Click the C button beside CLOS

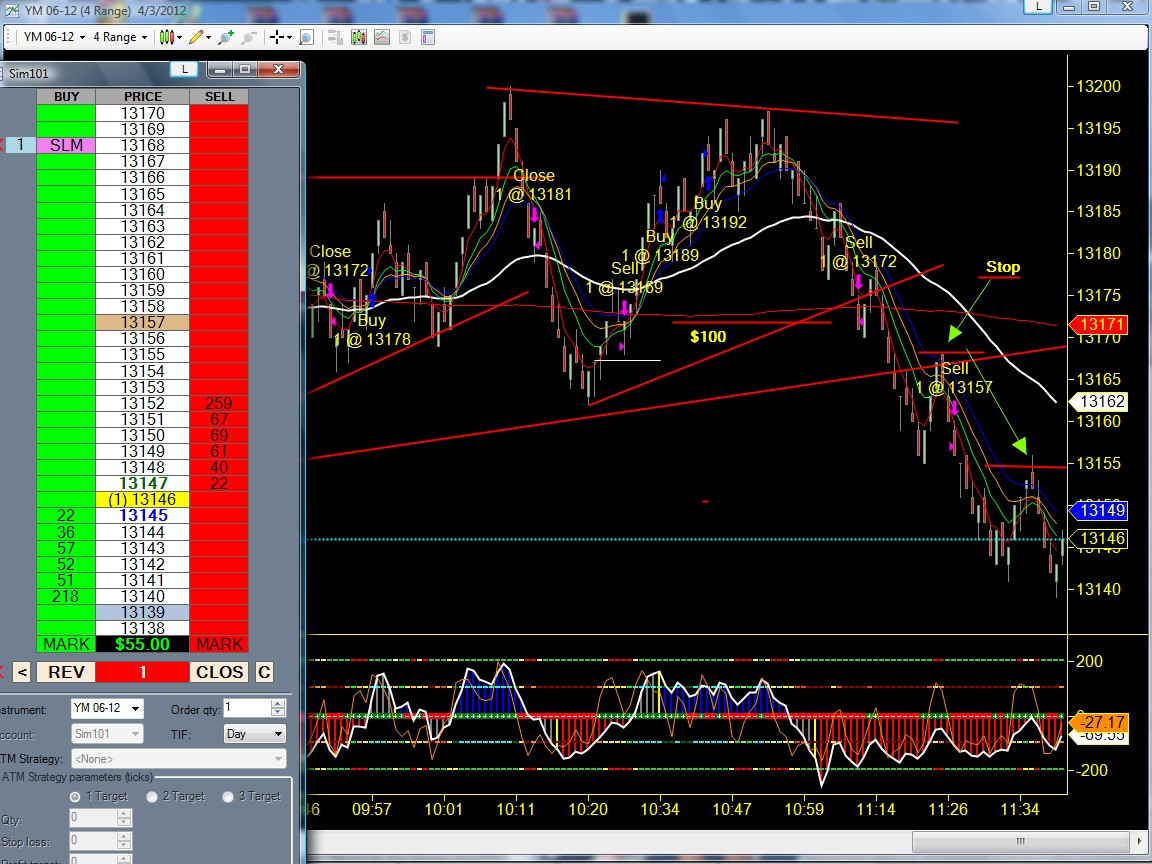pyautogui.click(x=264, y=672)
